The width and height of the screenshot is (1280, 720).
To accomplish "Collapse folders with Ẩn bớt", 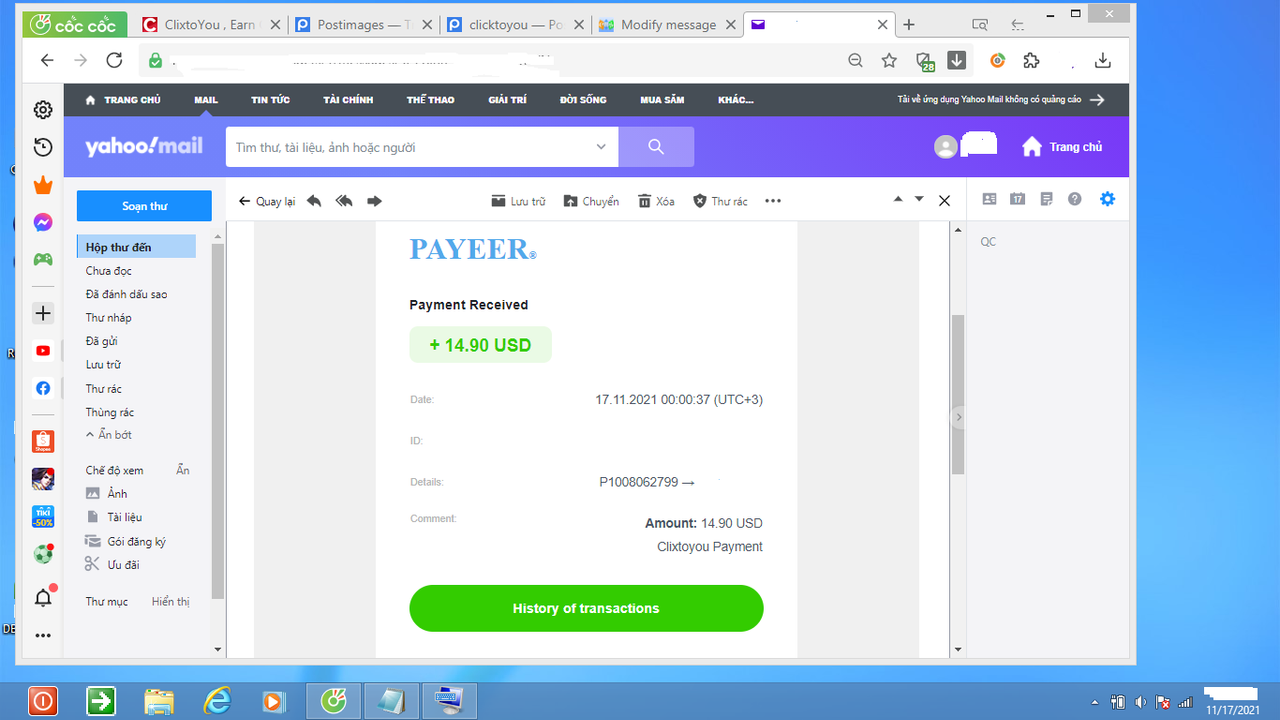I will tap(109, 435).
